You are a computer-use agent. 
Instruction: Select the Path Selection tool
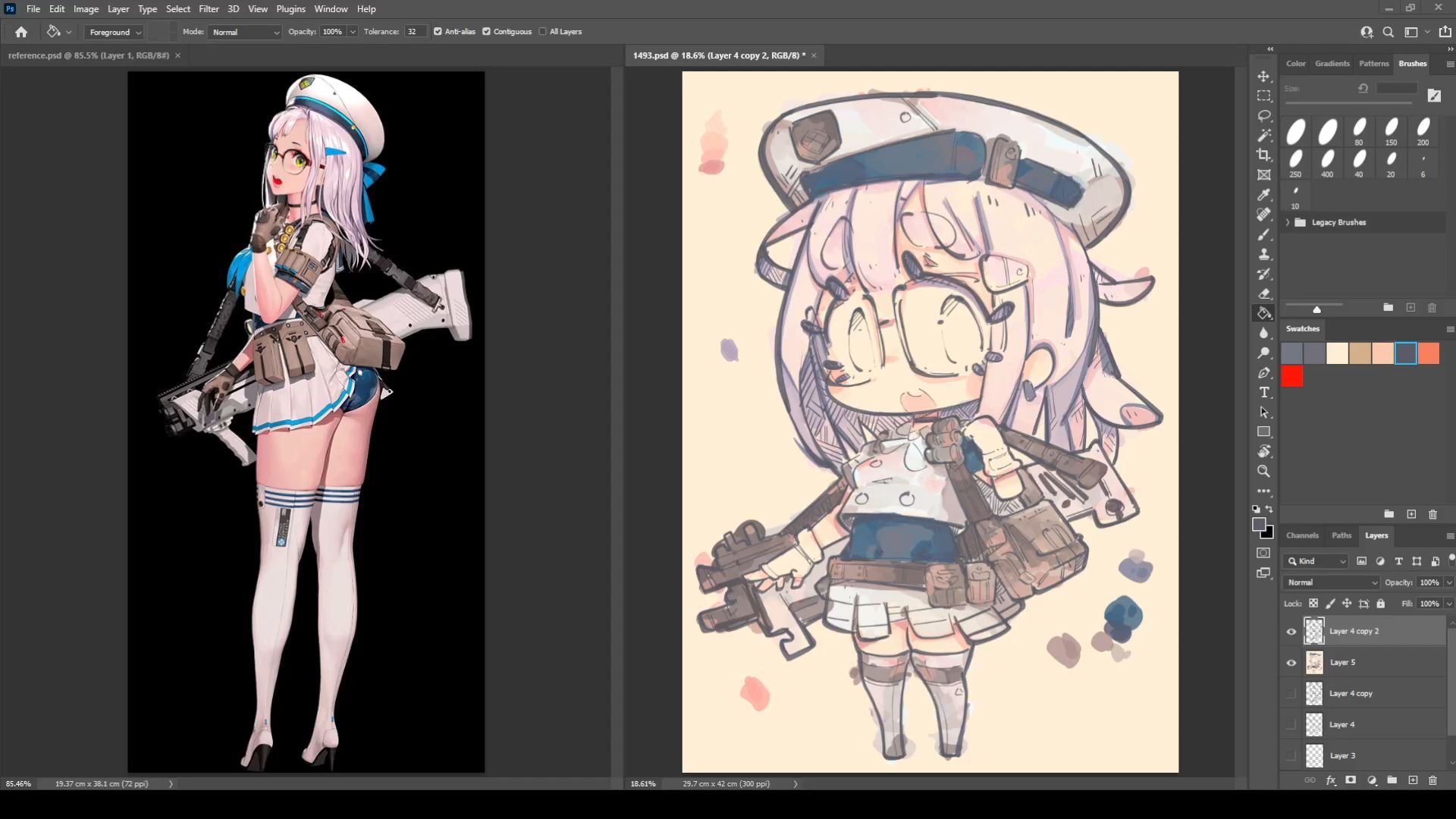pyautogui.click(x=1263, y=412)
